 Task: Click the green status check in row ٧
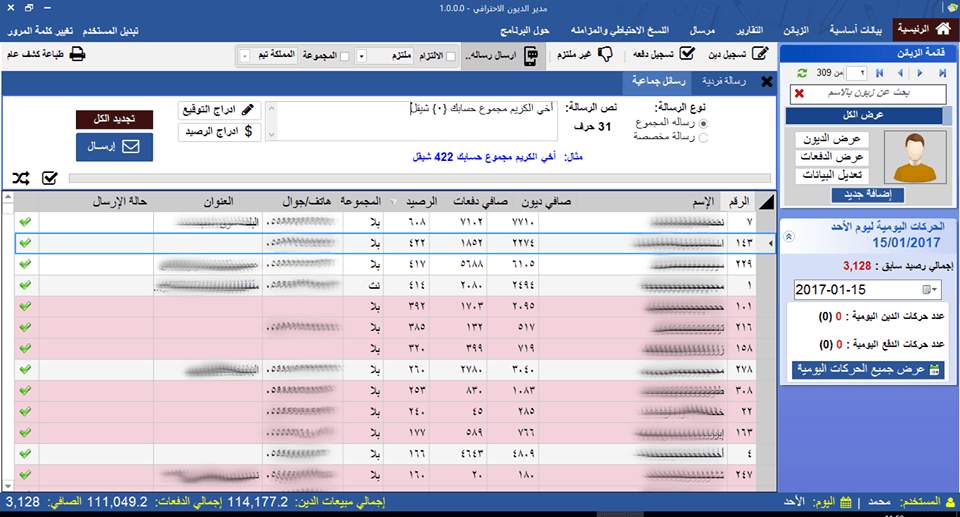tap(25, 222)
